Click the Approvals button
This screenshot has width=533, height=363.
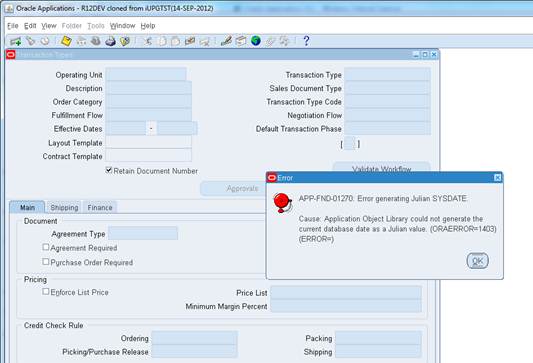point(234,188)
